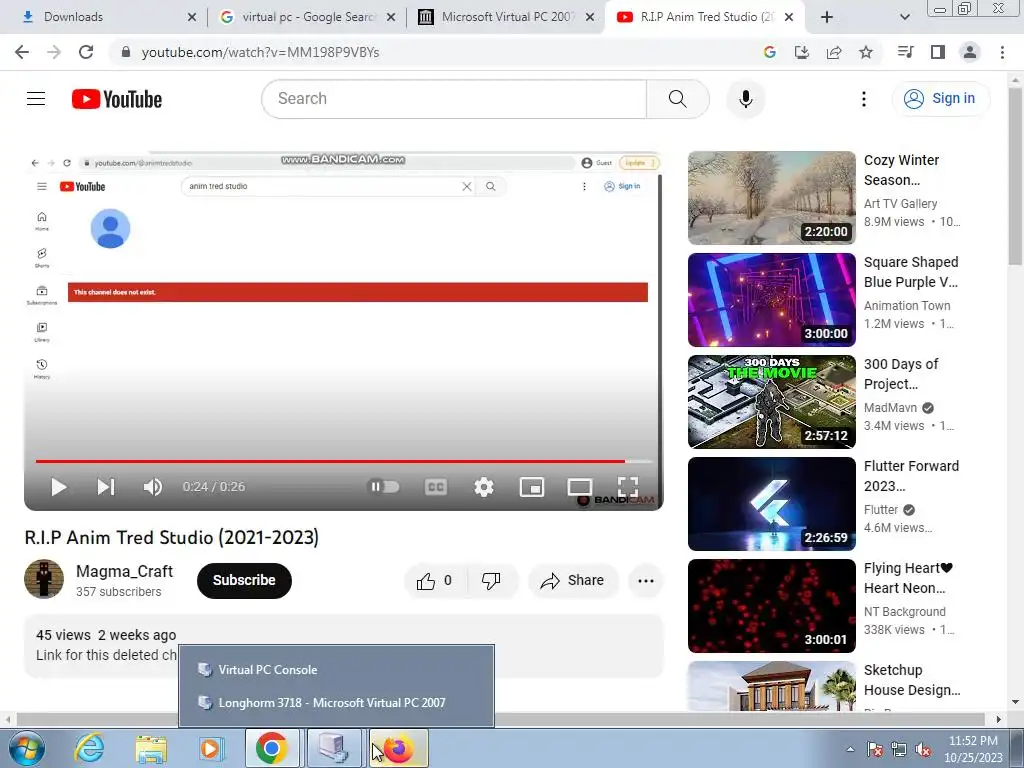Open Chrome's three-dot menu
The width and height of the screenshot is (1024, 768).
tap(1002, 52)
